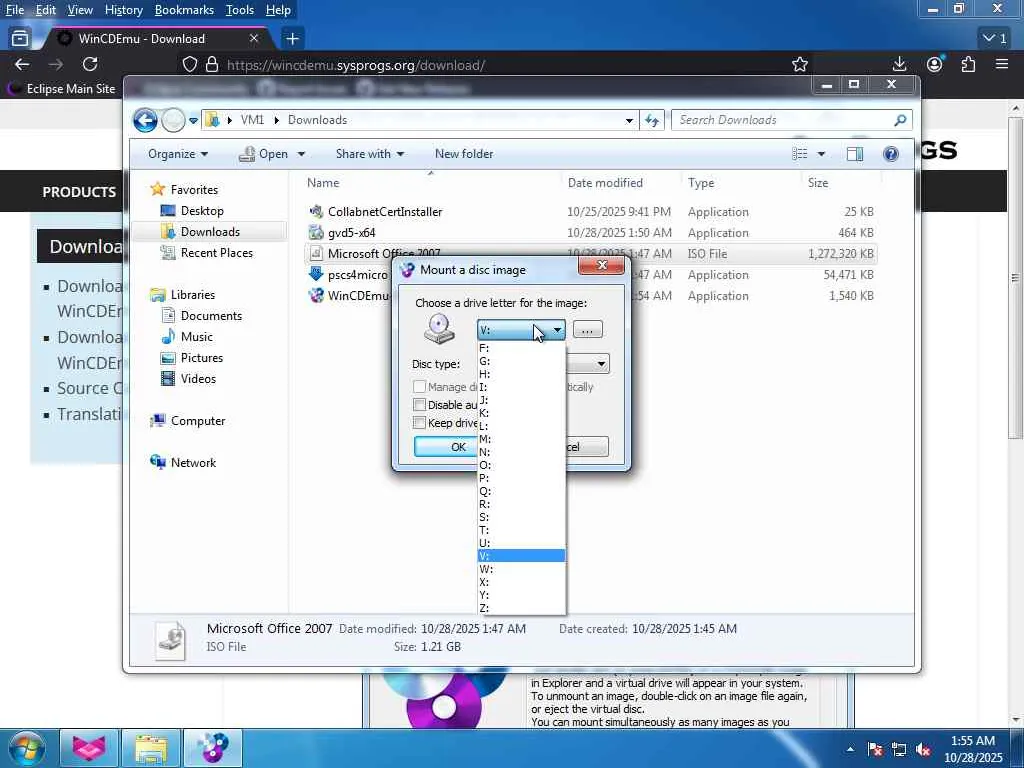Choose drive letter W: from list
Screen dimensions: 1024x768
(521, 569)
